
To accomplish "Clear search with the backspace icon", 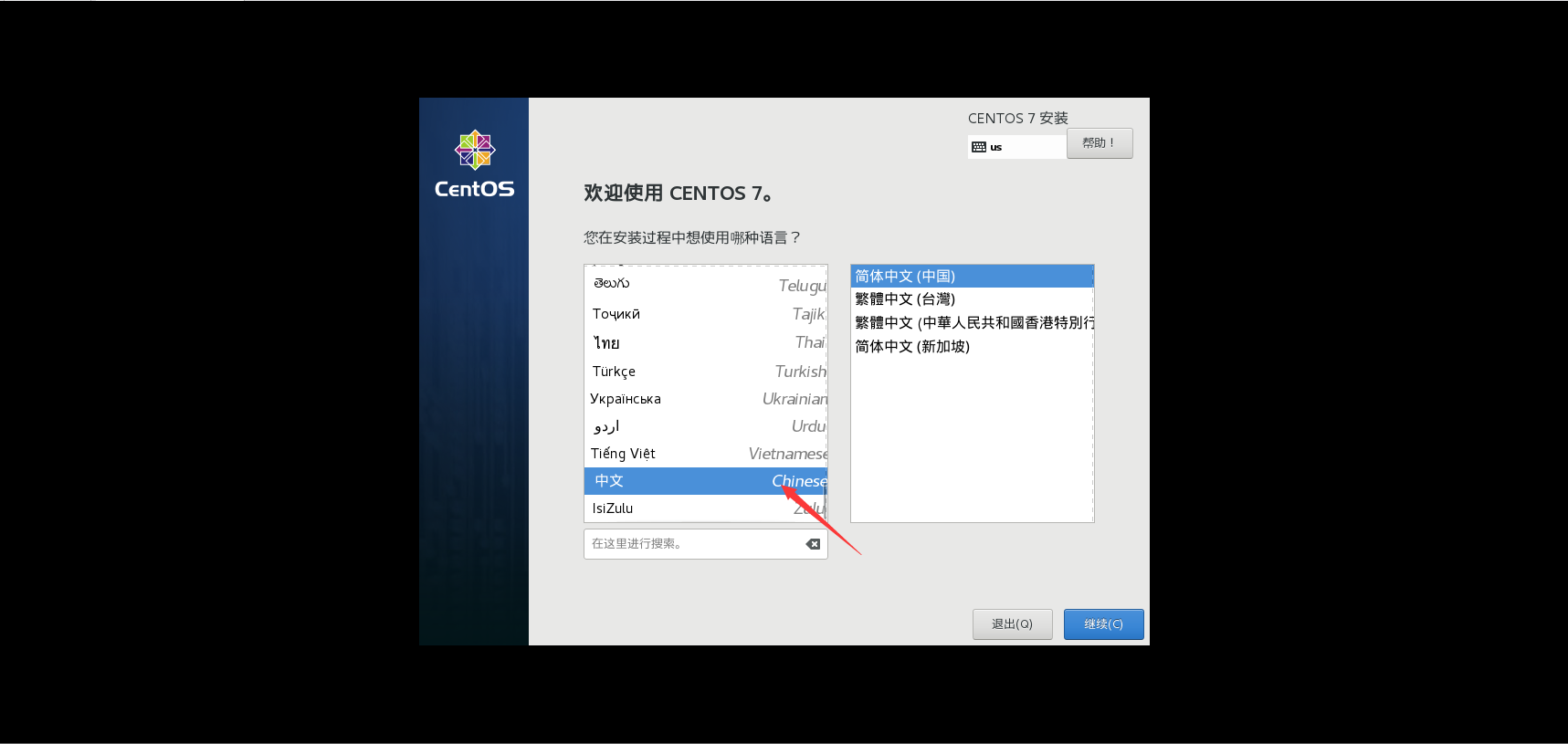I will coord(813,544).
